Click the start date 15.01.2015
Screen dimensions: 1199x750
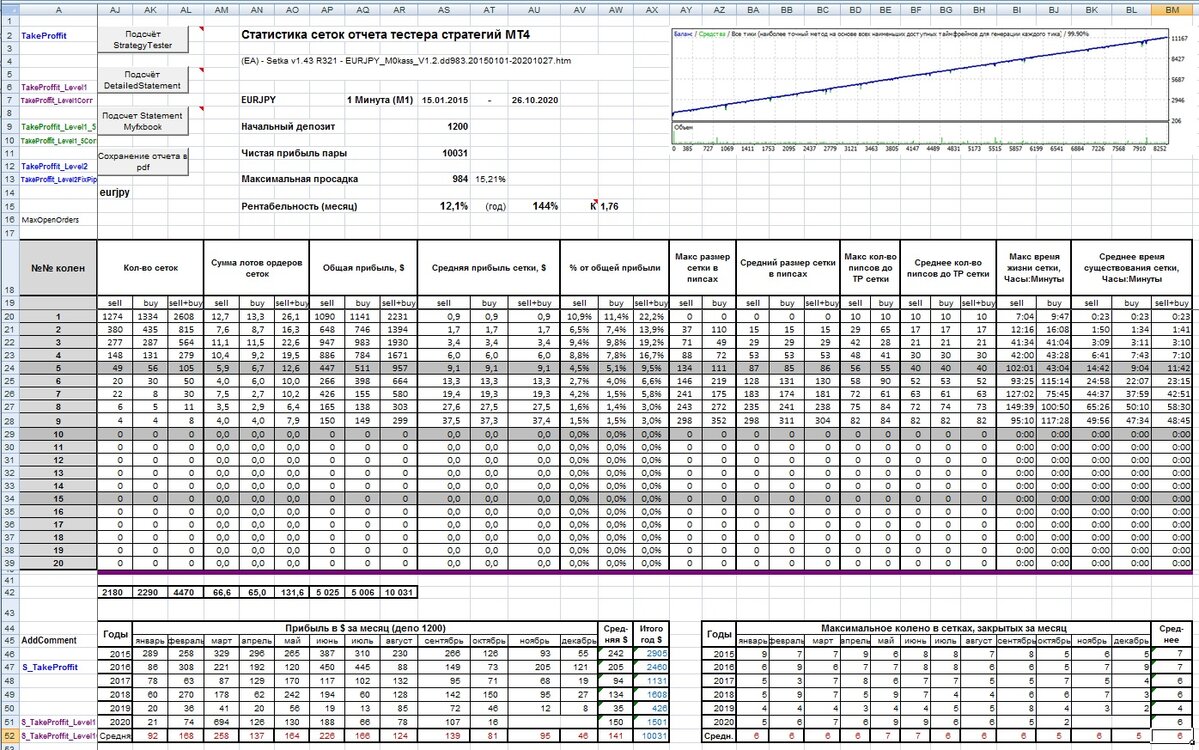pos(444,100)
